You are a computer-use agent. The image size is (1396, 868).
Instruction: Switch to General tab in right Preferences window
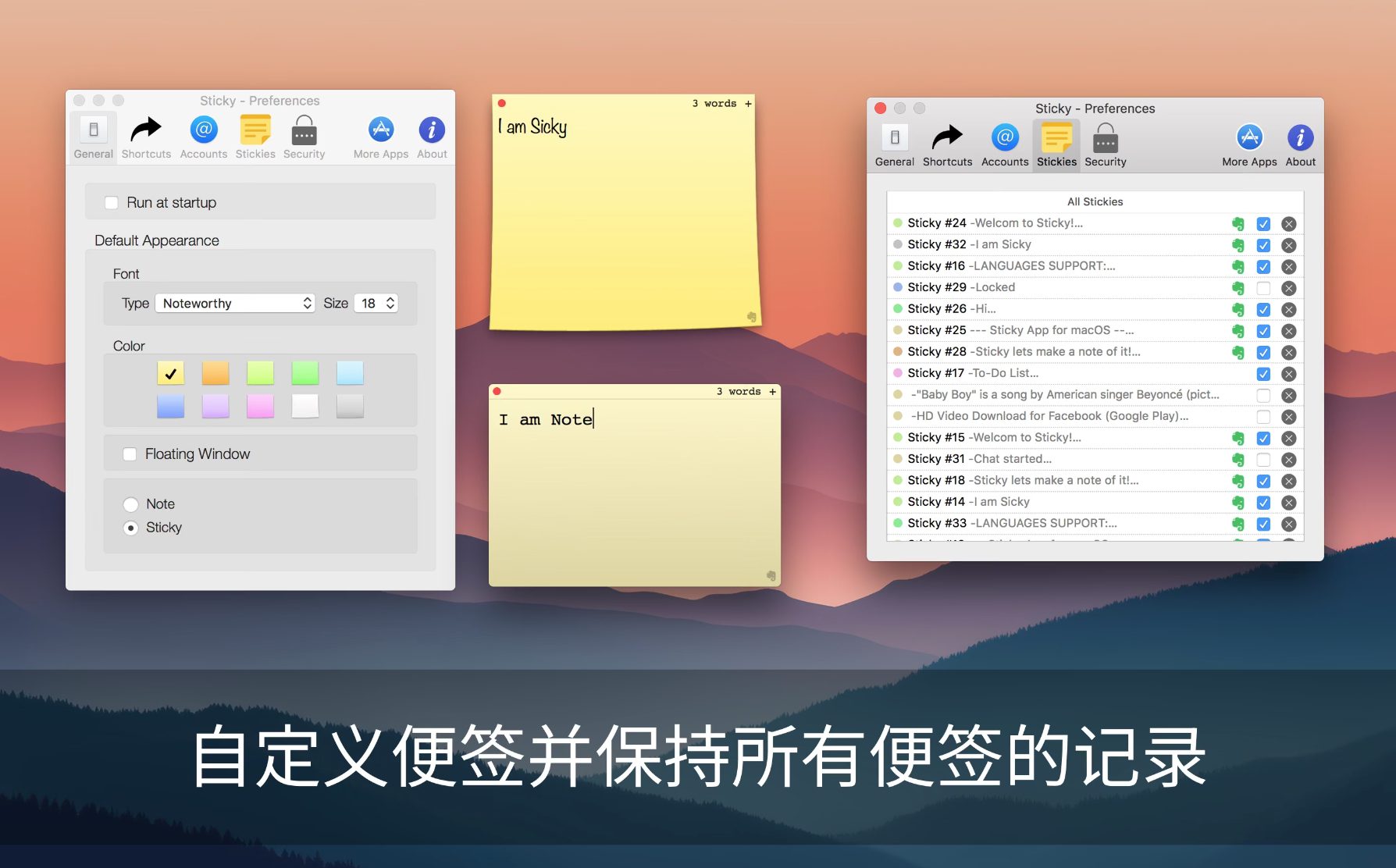pyautogui.click(x=894, y=145)
